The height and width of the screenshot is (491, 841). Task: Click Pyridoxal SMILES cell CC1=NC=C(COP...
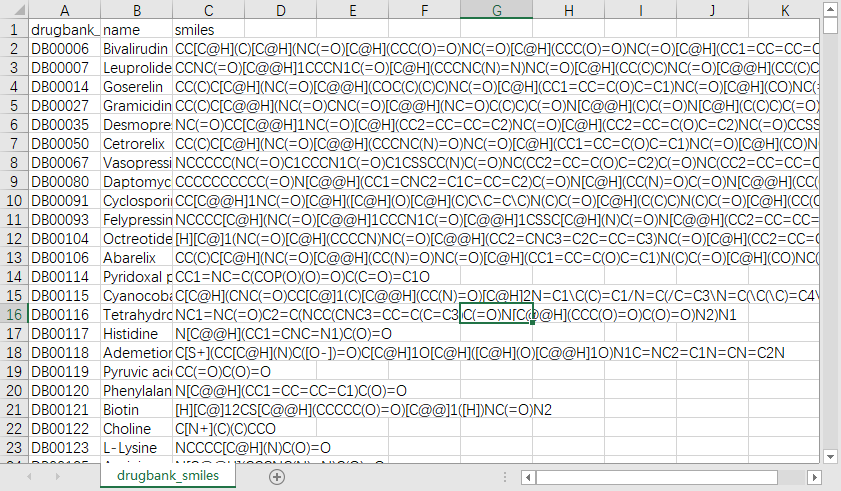point(209,277)
